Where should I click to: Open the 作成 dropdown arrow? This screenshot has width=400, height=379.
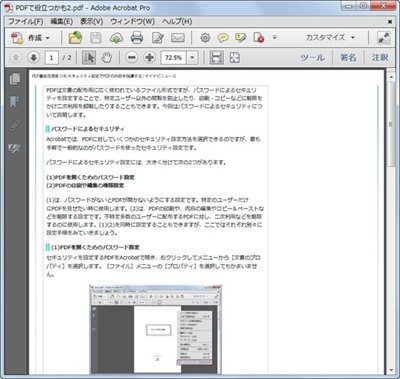[48, 38]
